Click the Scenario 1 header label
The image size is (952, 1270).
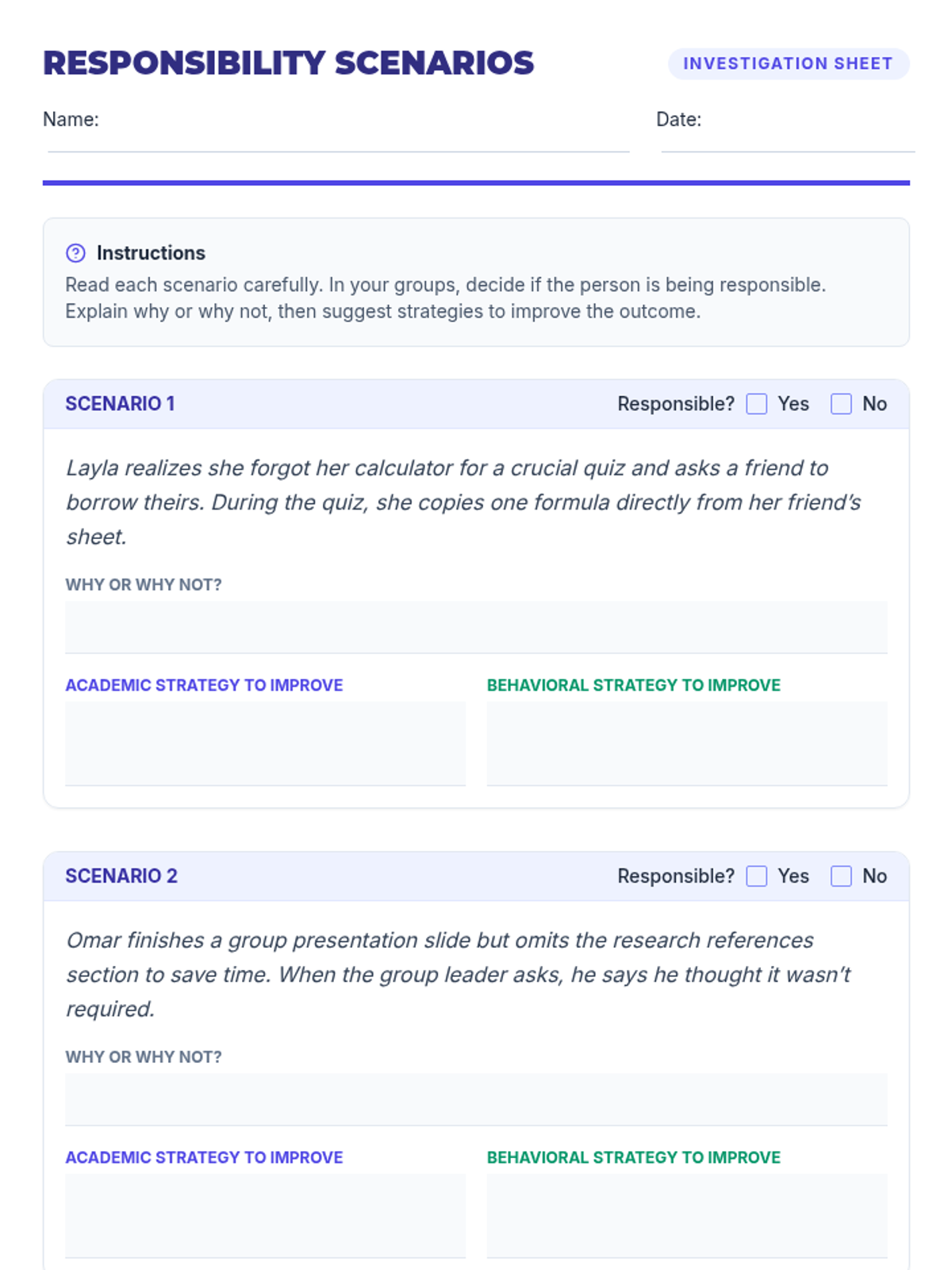click(120, 404)
